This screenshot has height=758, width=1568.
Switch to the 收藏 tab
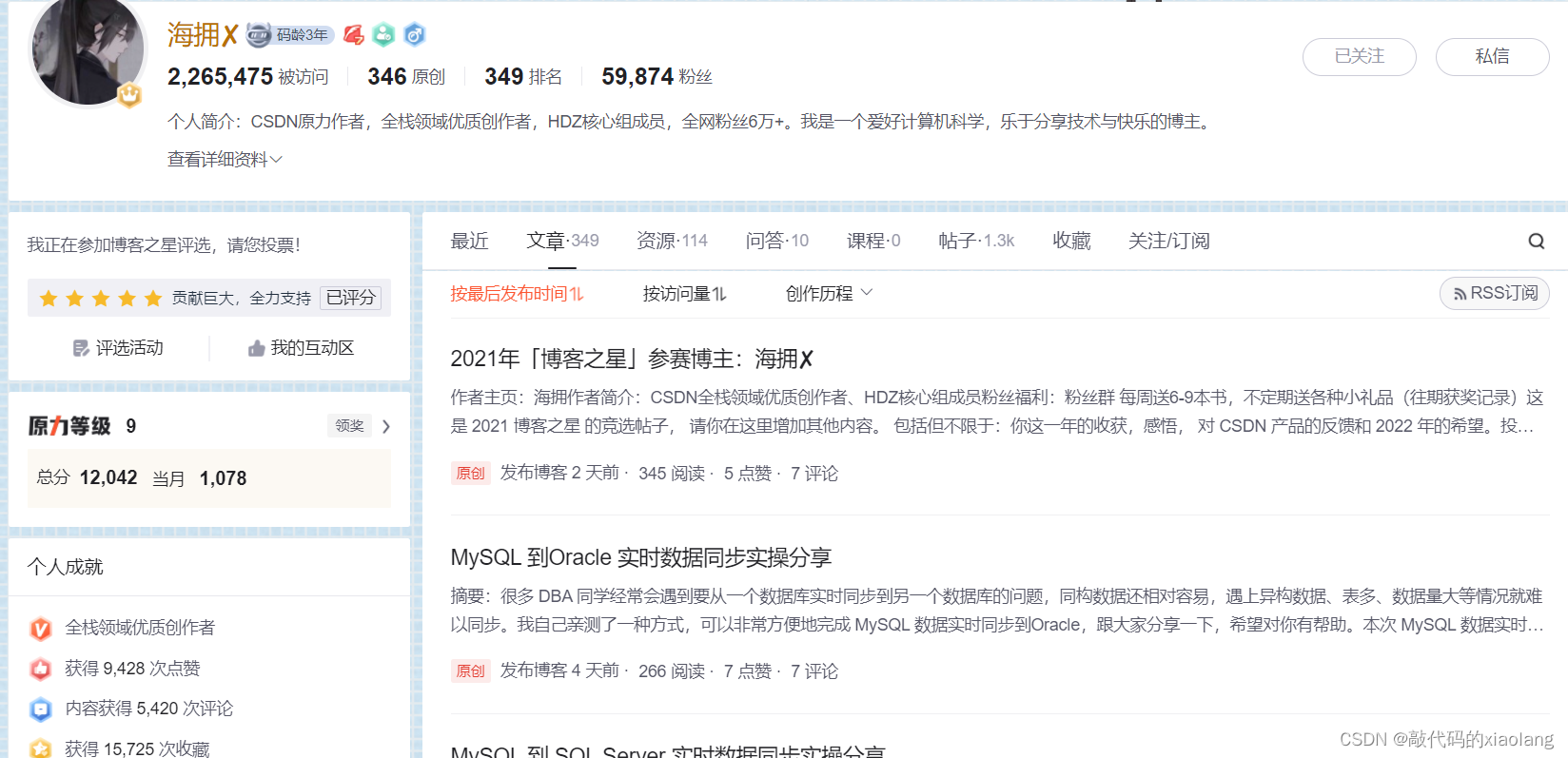(1071, 241)
